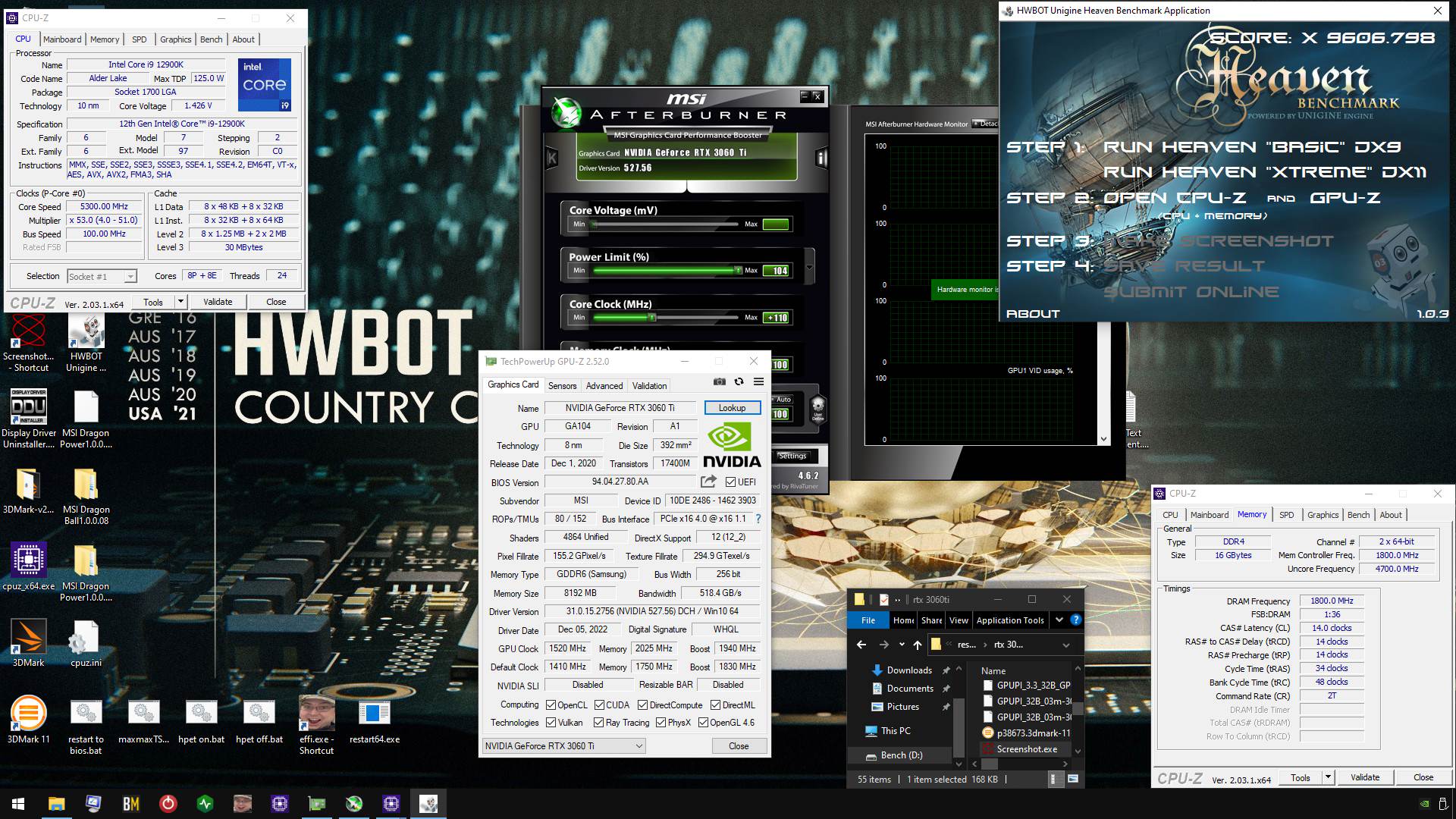Click Validate in top CPU-Z window
The image size is (1456, 819).
tap(218, 302)
